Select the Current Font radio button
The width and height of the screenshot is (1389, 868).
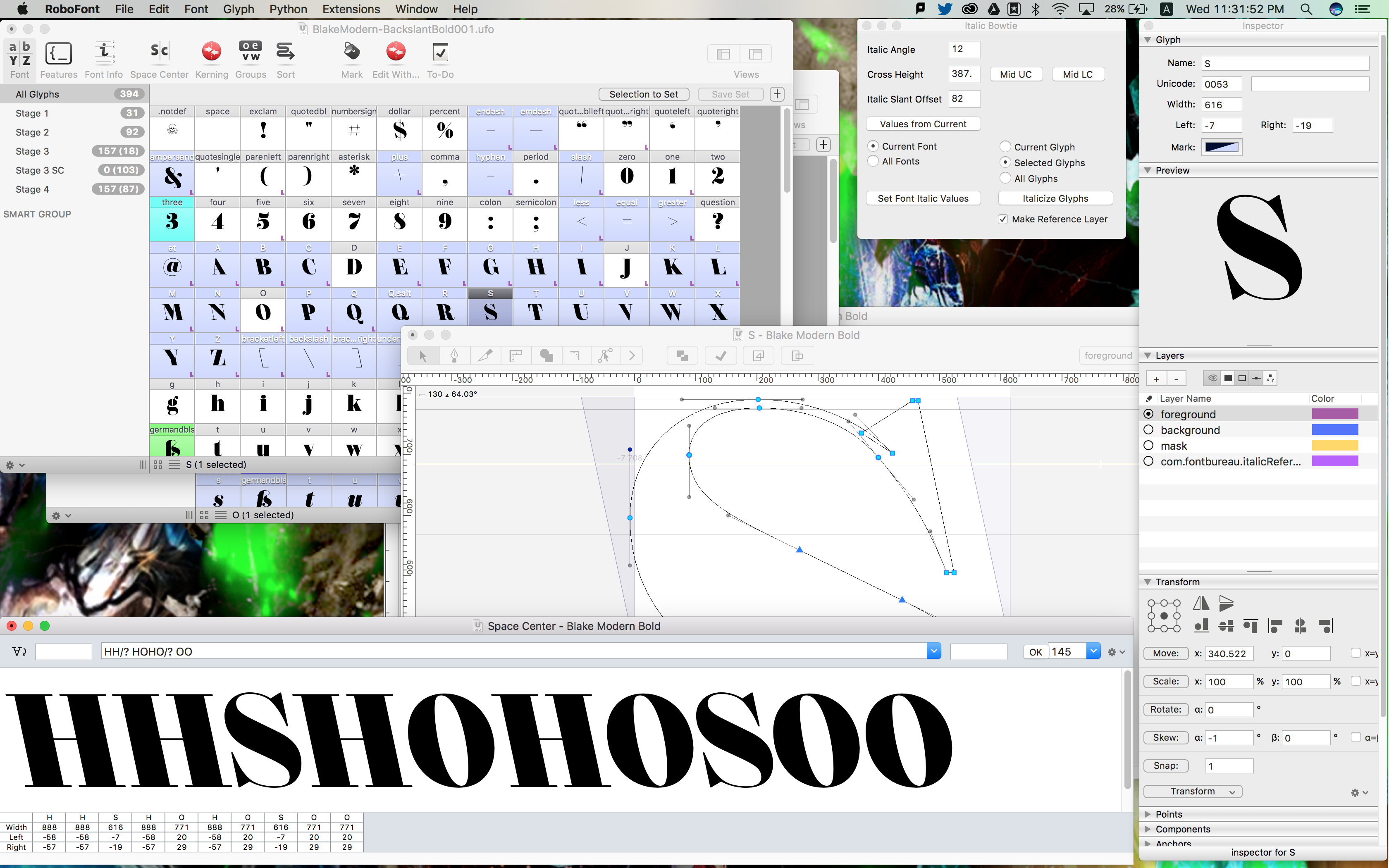coord(873,146)
